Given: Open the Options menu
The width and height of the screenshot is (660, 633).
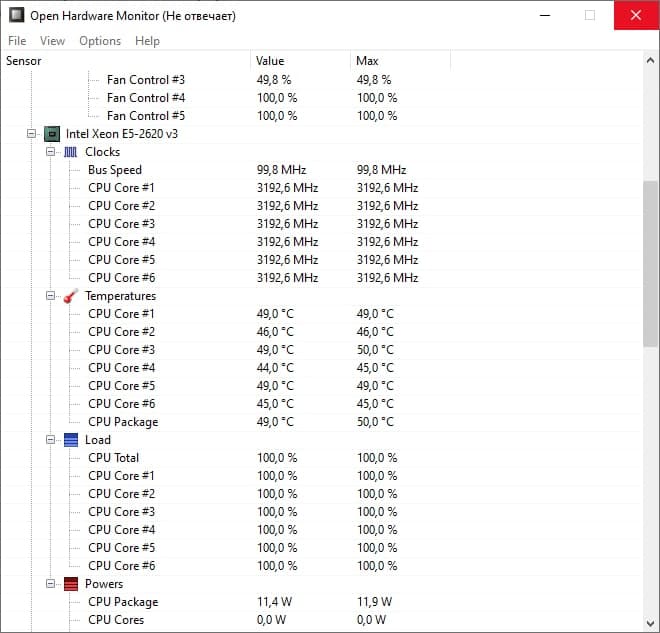Looking at the screenshot, I should (100, 41).
